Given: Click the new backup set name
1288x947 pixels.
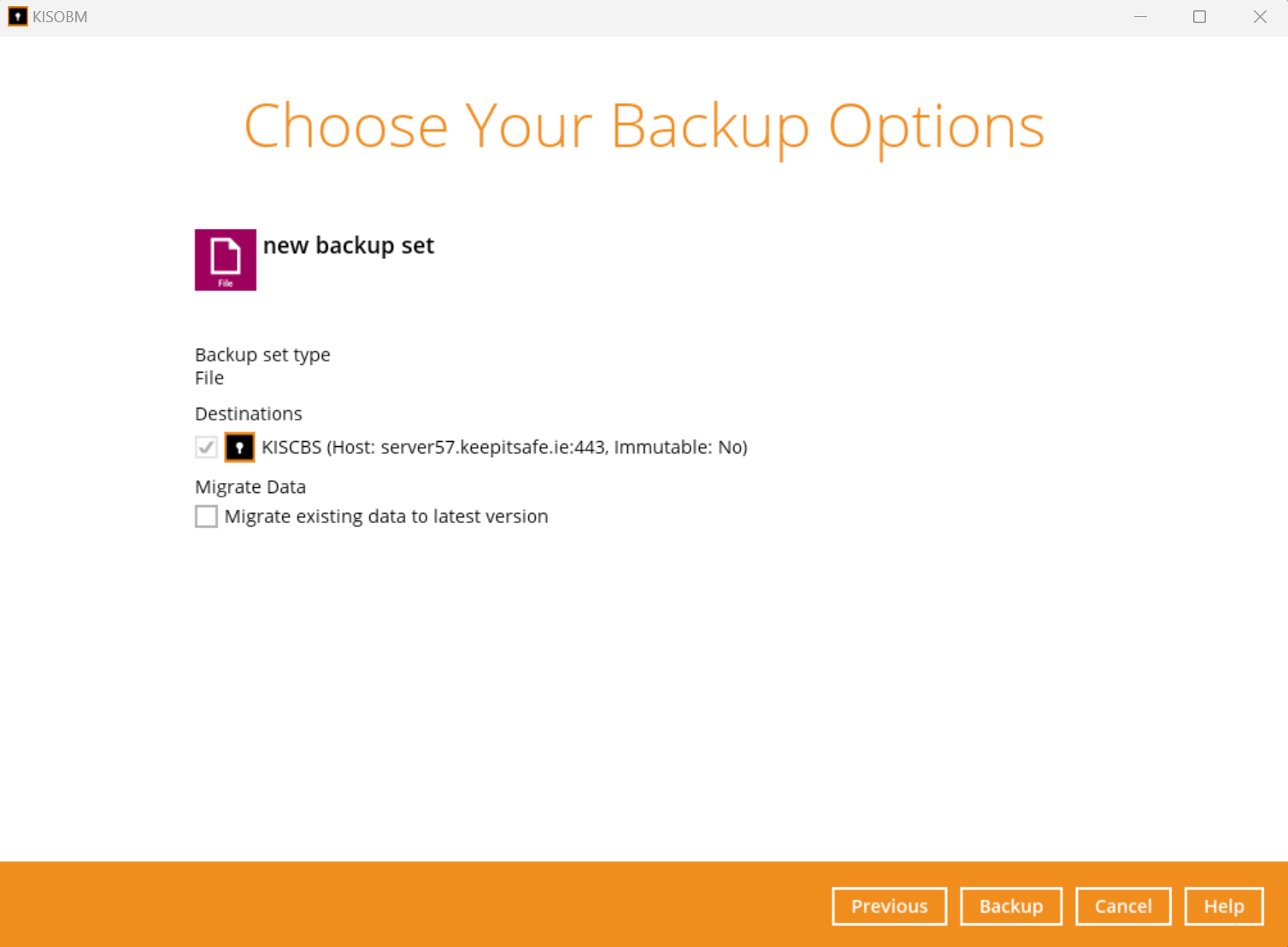Looking at the screenshot, I should pyautogui.click(x=348, y=245).
